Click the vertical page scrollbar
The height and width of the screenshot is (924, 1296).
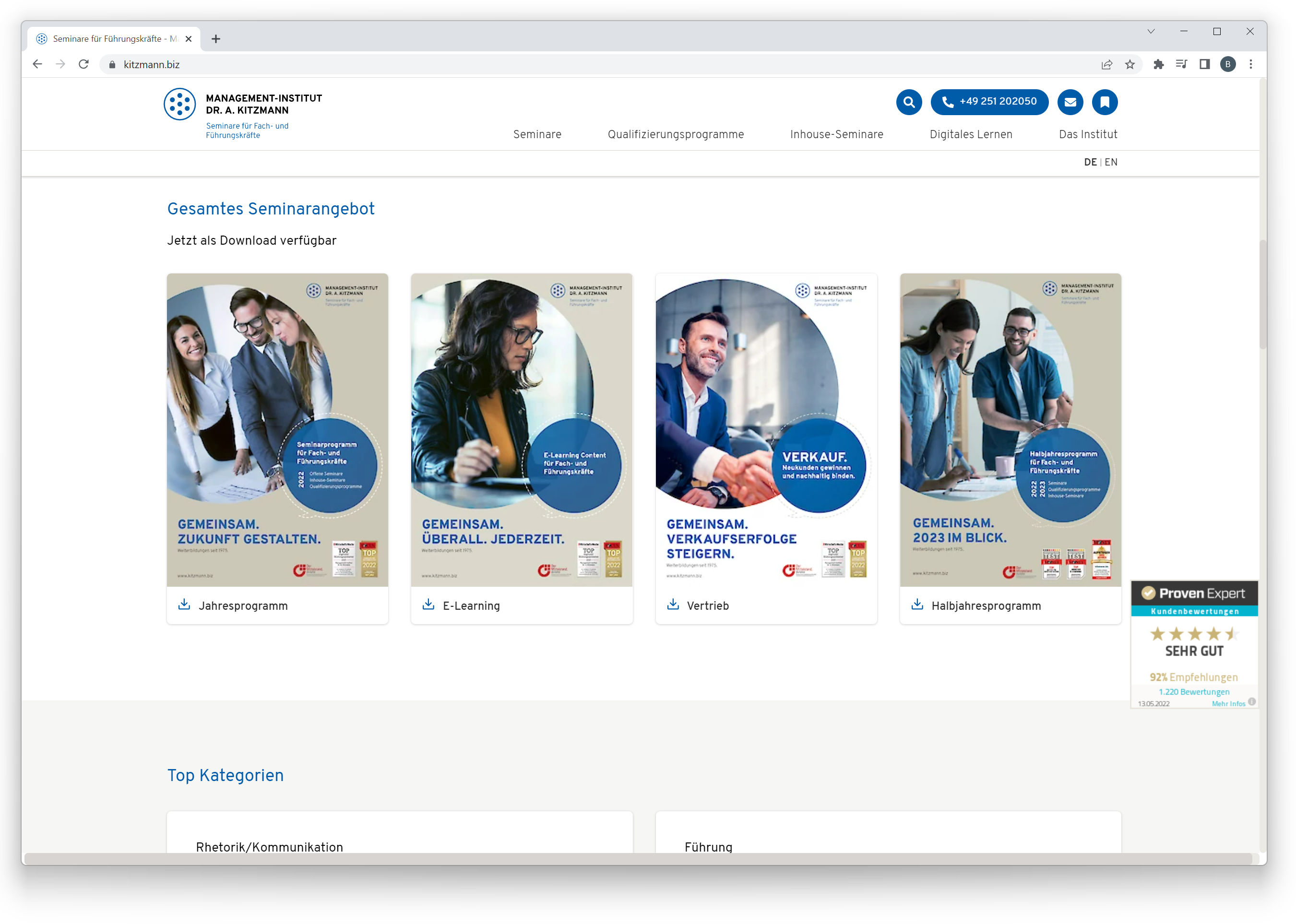coord(1262,294)
